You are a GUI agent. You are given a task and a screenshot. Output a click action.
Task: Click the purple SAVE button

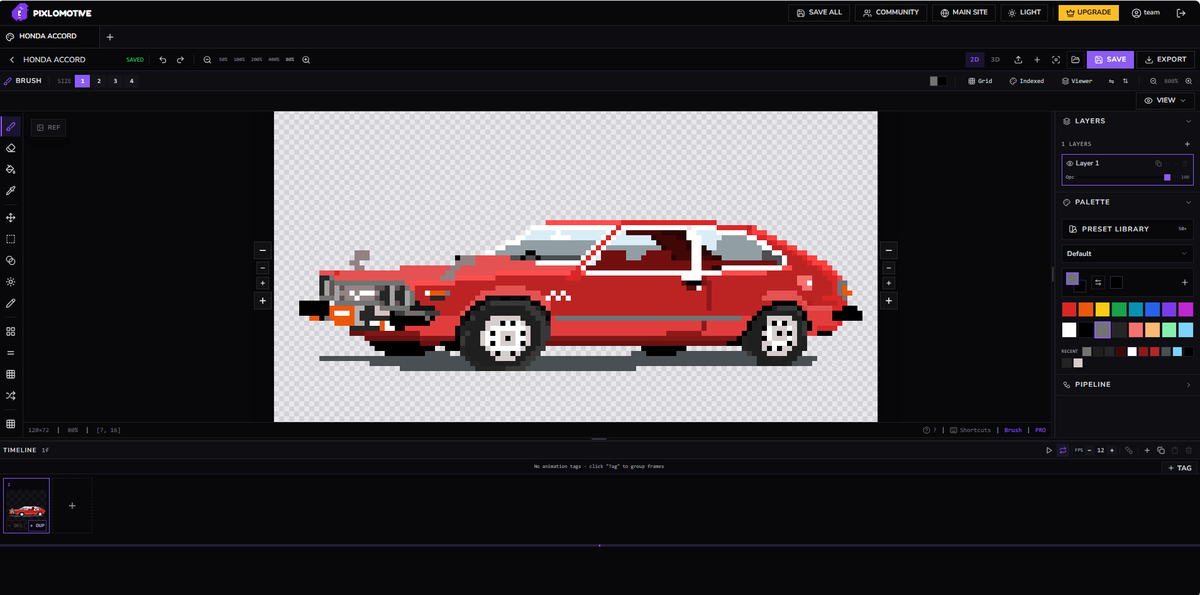tap(1110, 60)
